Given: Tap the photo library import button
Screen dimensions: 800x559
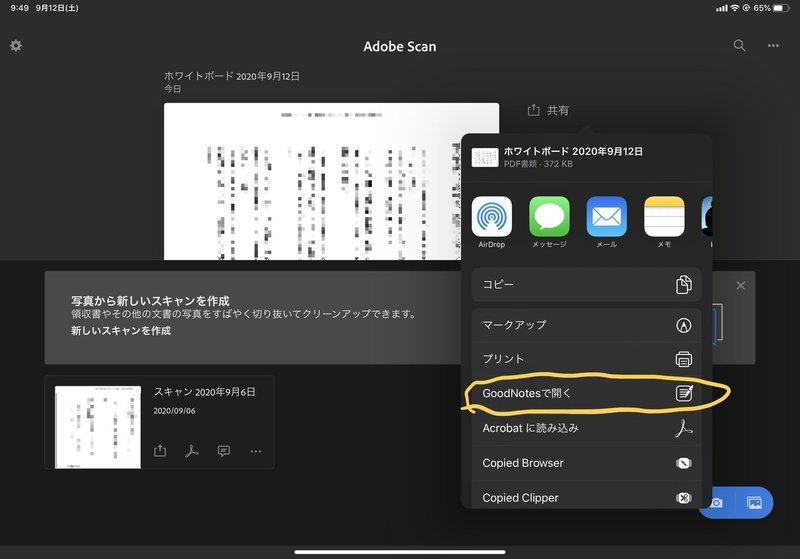Looking at the screenshot, I should pyautogui.click(x=755, y=503).
